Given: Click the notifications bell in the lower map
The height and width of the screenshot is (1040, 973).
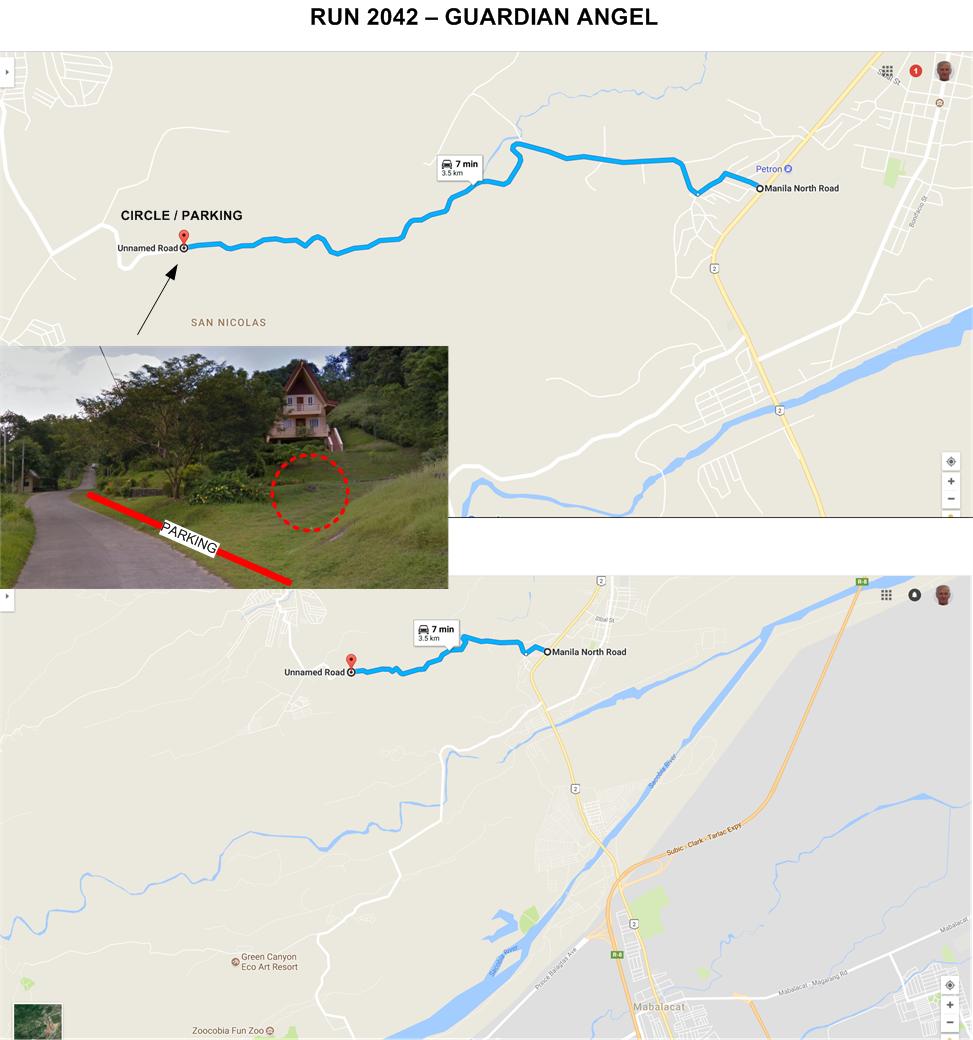Looking at the screenshot, I should [x=915, y=595].
